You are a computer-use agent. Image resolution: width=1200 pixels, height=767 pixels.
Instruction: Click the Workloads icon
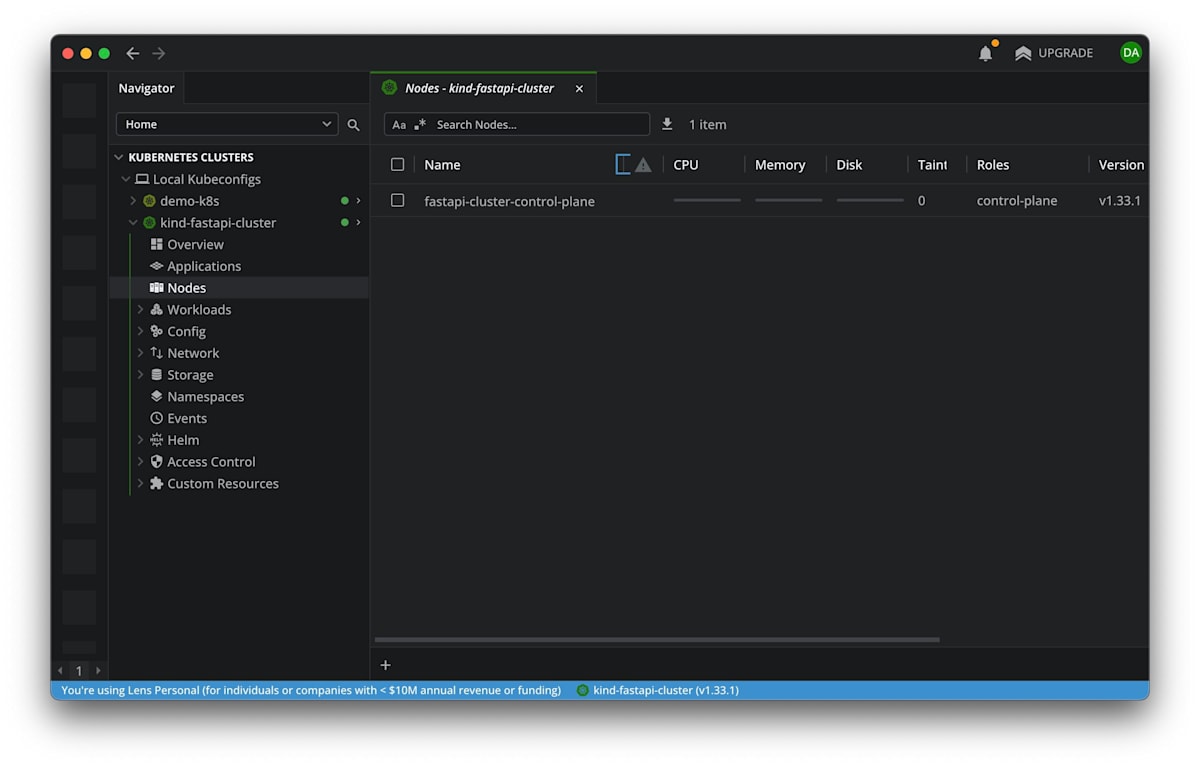point(156,309)
